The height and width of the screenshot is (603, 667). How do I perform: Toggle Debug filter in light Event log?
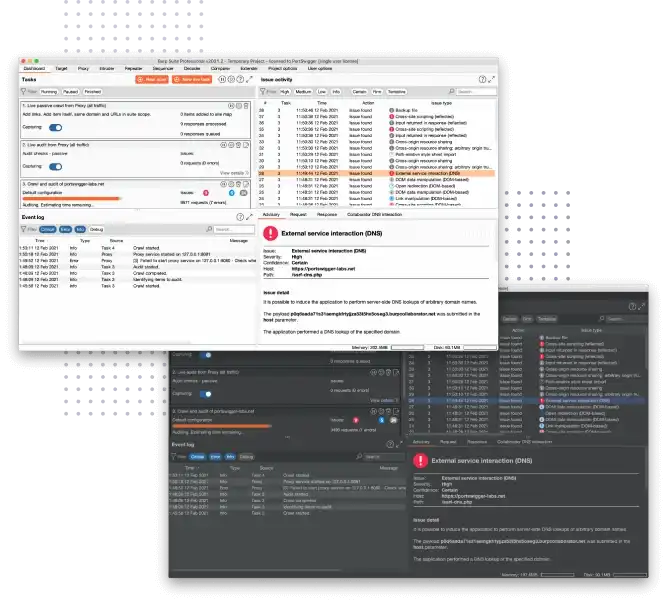97,230
